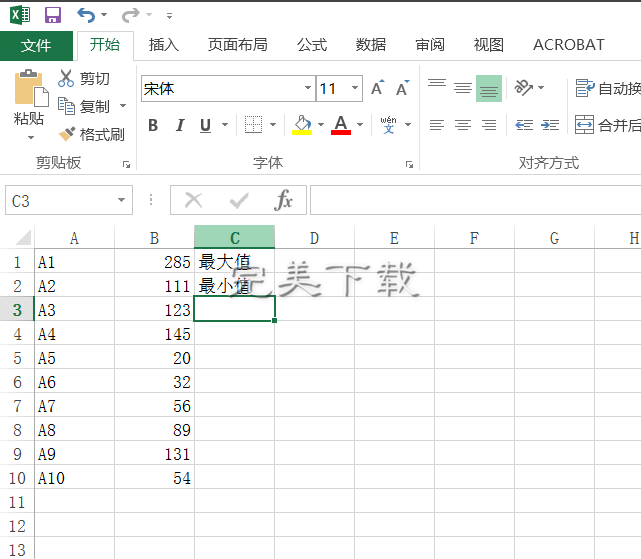Click the decrease indent icon
641x559 pixels.
524,124
